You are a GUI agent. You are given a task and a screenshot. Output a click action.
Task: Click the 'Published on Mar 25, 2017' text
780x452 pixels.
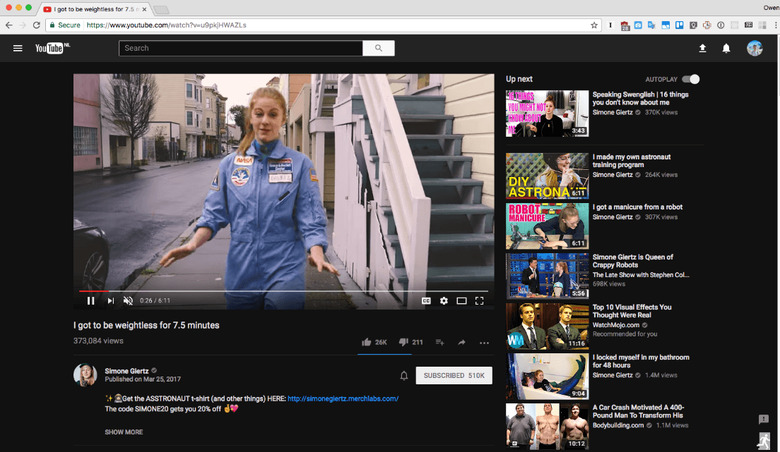143,379
